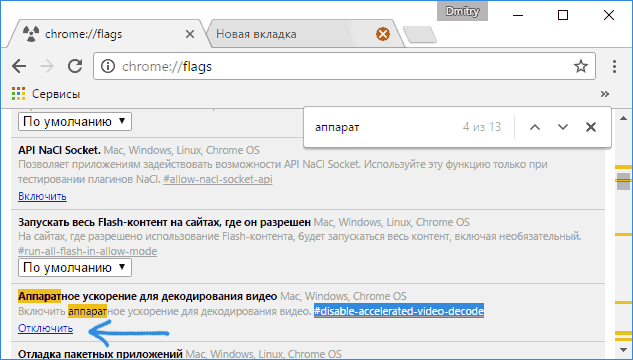
Task: Go back with the browser back arrow
Action: click(x=19, y=66)
